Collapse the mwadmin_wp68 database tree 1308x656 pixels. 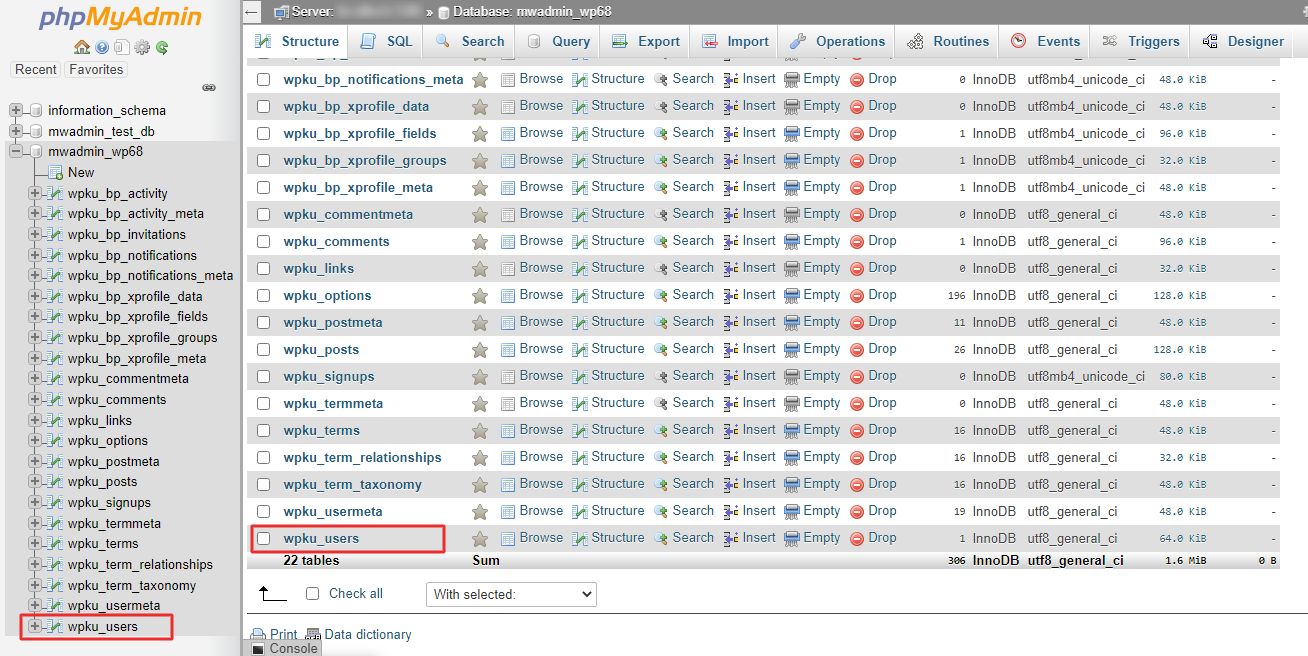click(x=16, y=152)
